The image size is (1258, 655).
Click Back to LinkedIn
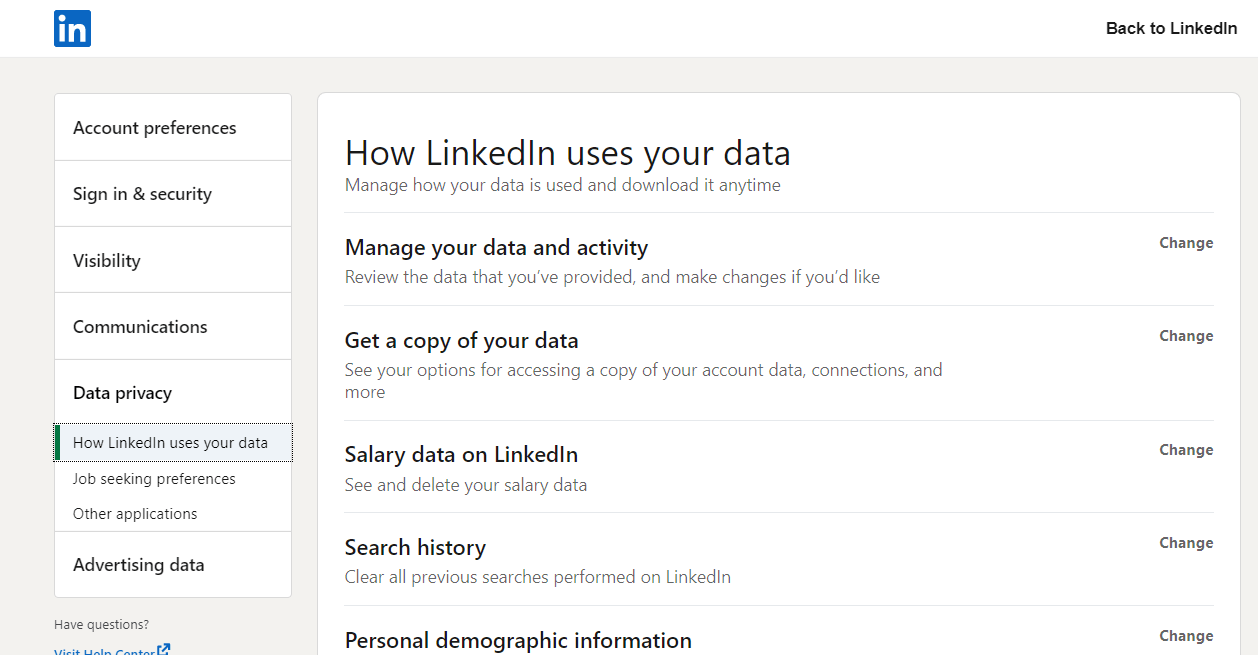click(1171, 28)
